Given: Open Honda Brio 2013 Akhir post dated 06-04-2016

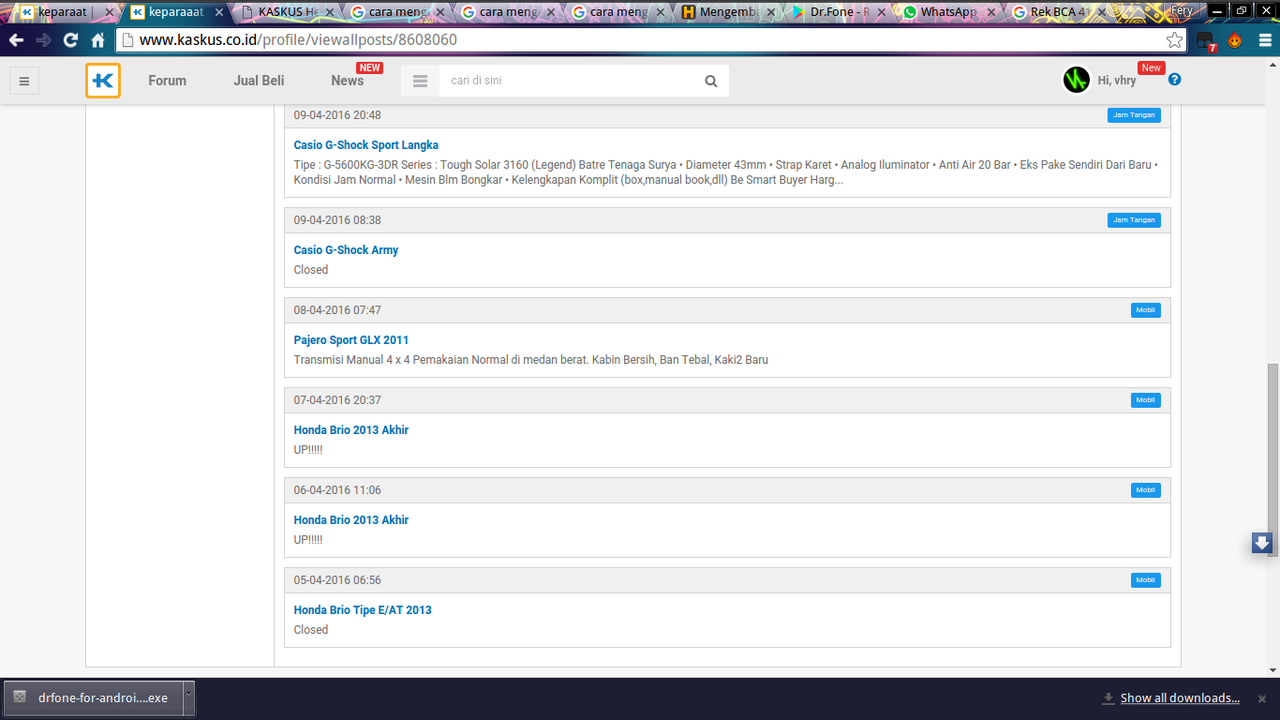Looking at the screenshot, I should tap(351, 520).
